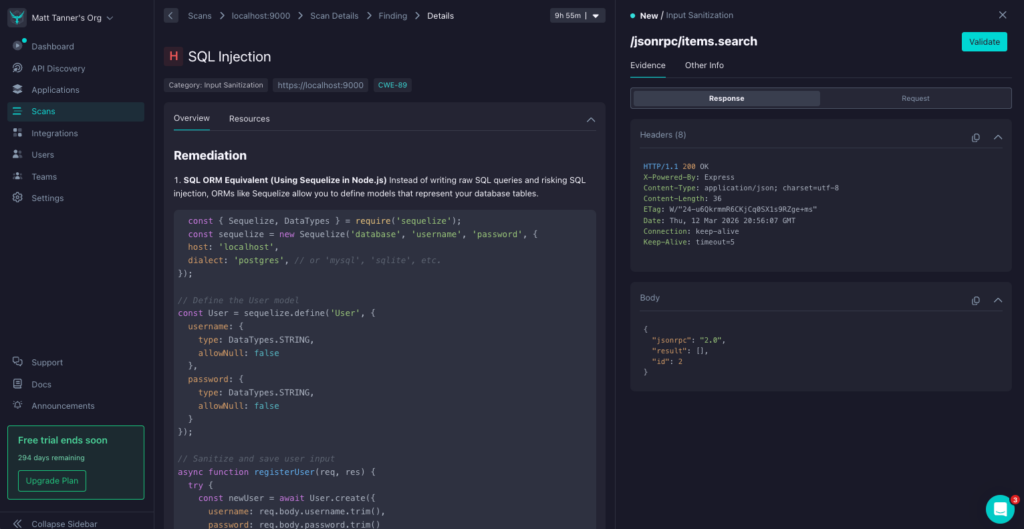Click the Upgrade Plan button
Viewport: 1024px width, 529px height.
[x=52, y=481]
